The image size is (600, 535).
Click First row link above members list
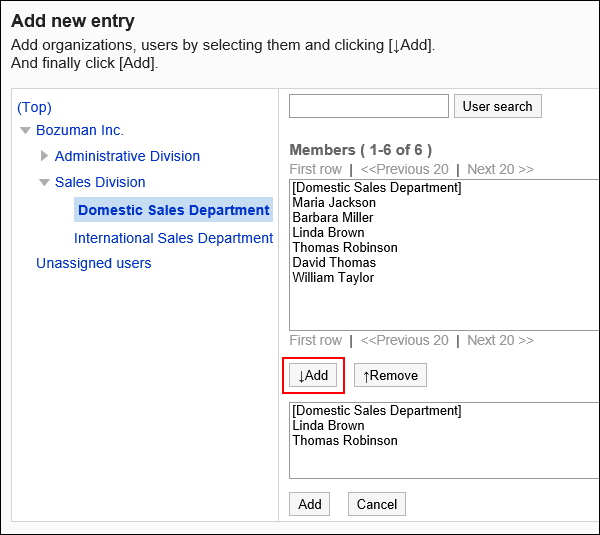click(x=316, y=169)
